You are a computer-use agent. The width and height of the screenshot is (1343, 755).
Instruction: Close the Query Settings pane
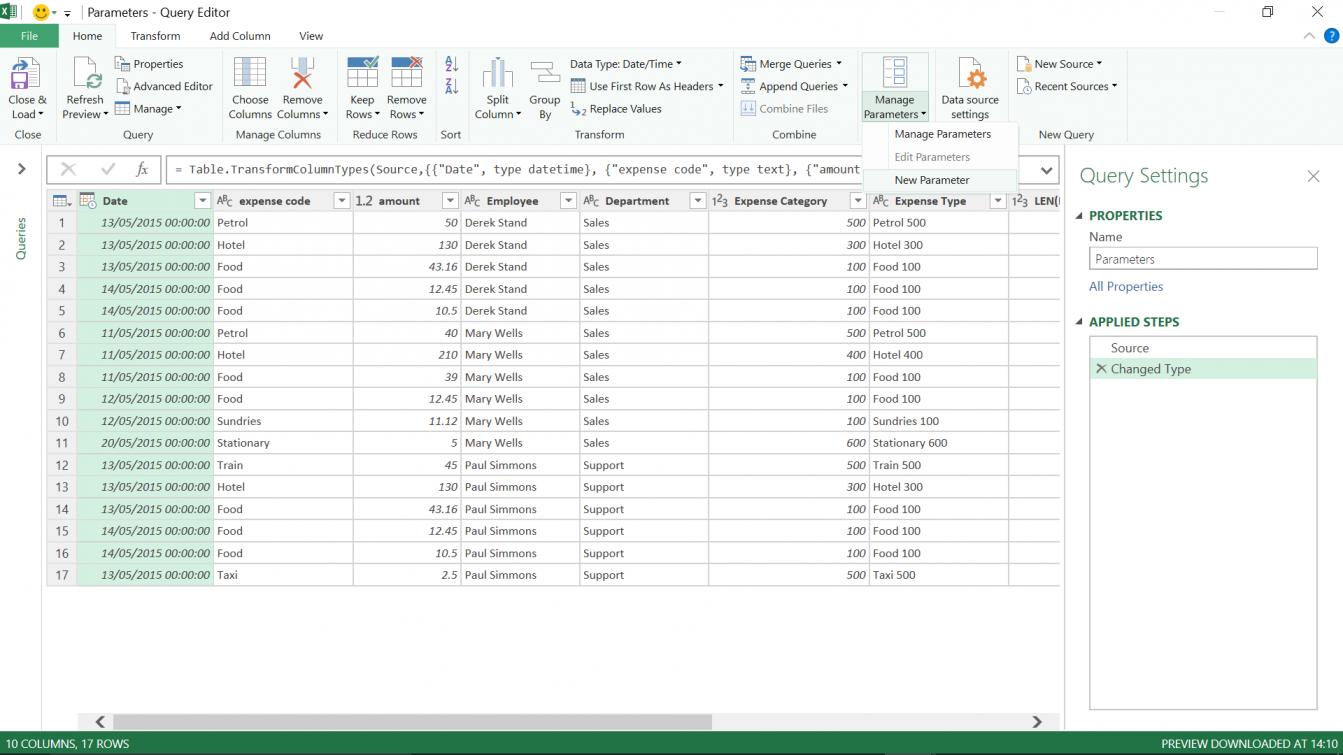pos(1313,176)
